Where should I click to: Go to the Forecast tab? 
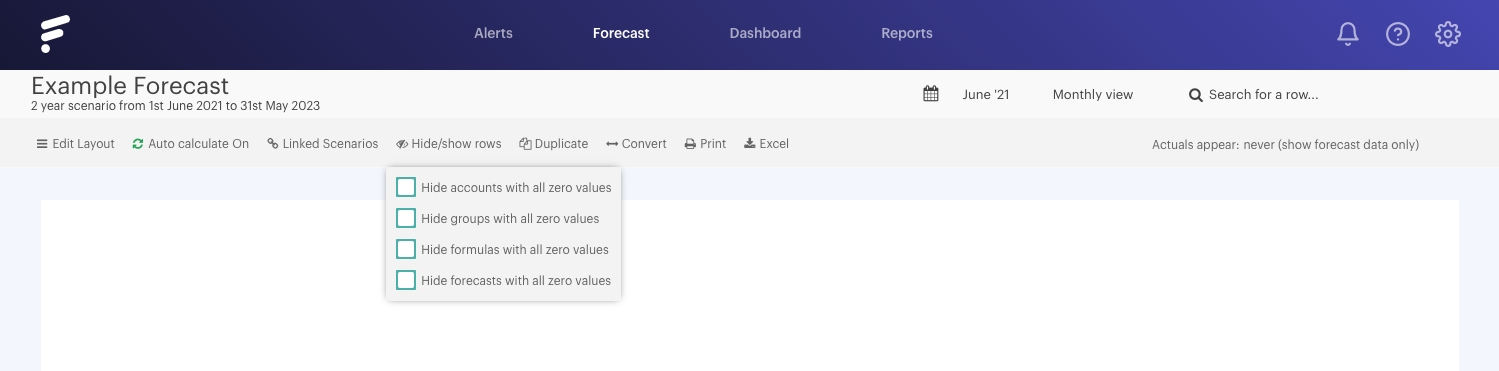coord(621,33)
